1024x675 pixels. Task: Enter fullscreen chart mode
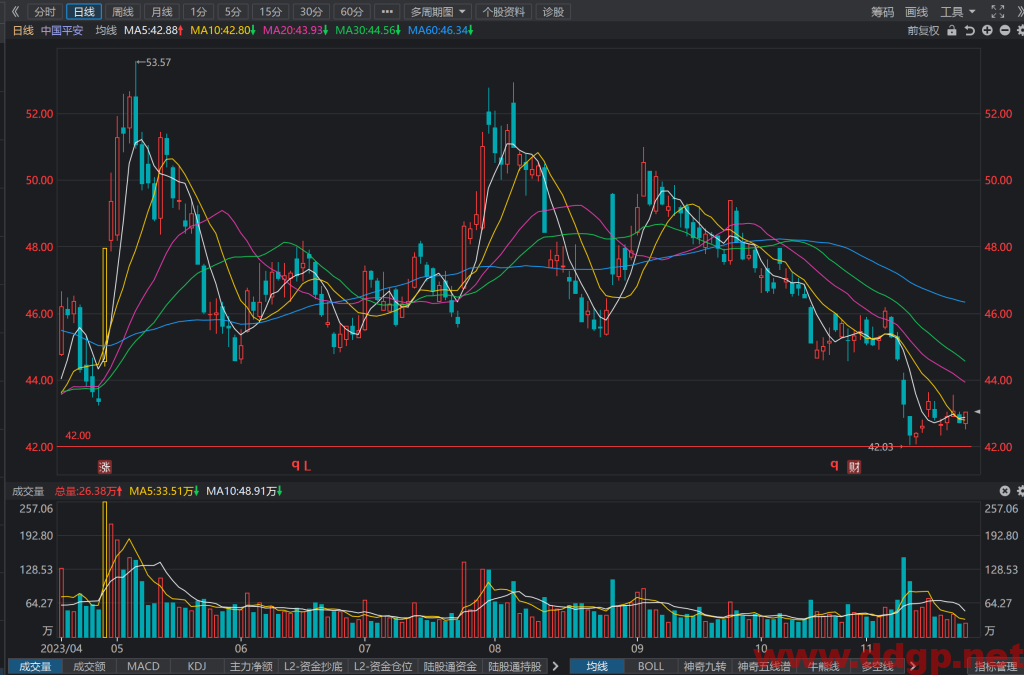[997, 12]
